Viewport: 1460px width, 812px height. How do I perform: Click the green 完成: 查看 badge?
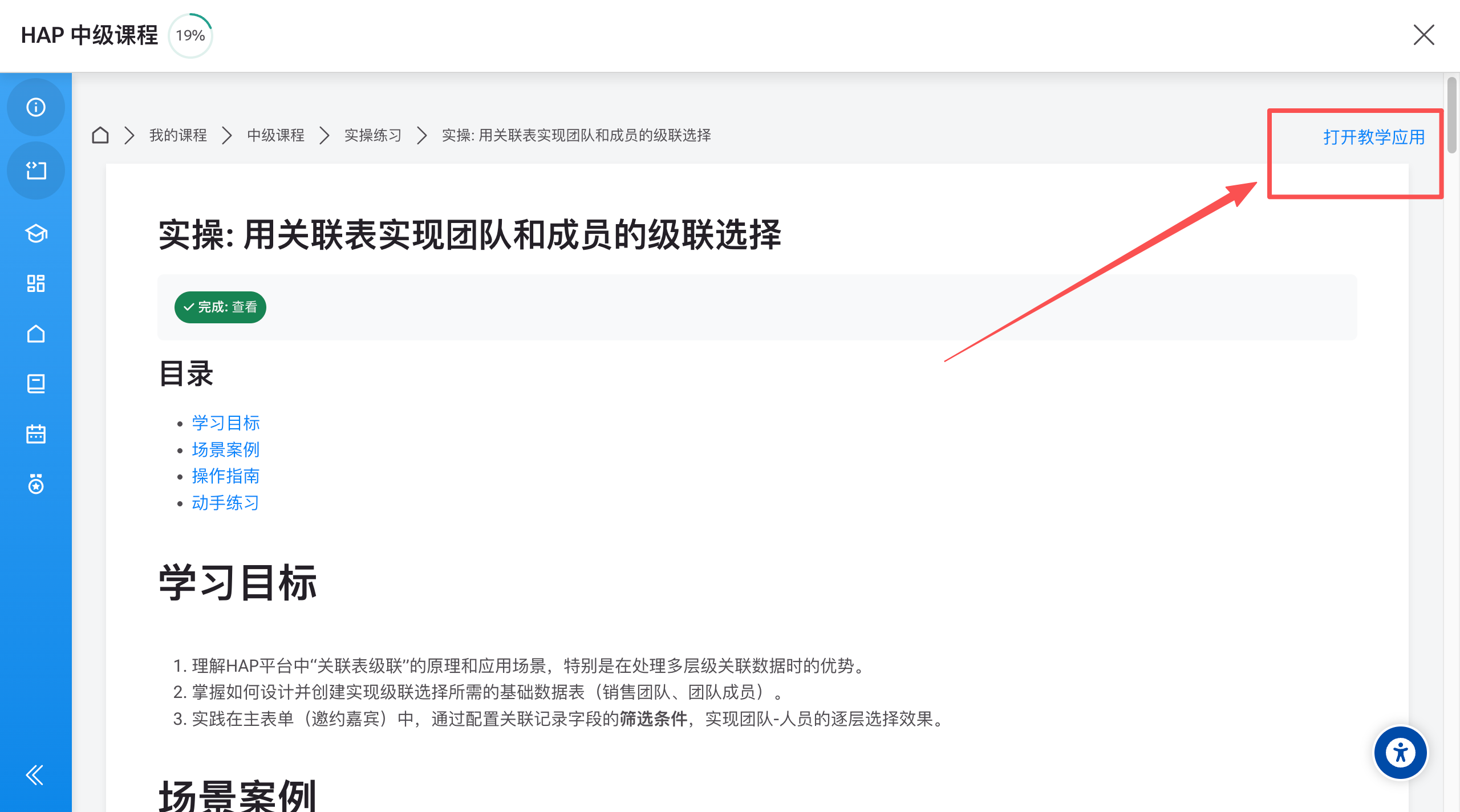220,307
